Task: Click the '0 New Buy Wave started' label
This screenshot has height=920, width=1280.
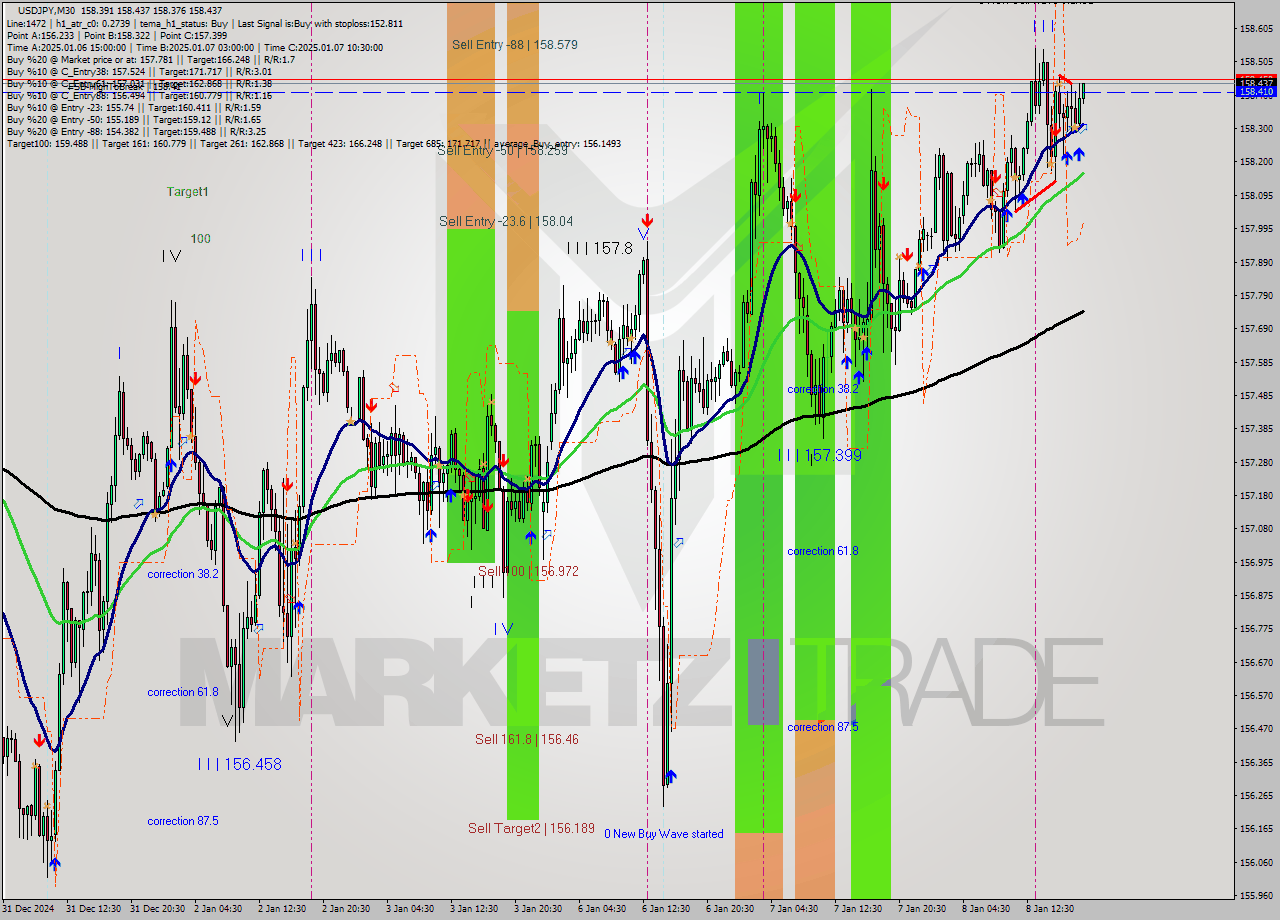Action: (x=664, y=834)
